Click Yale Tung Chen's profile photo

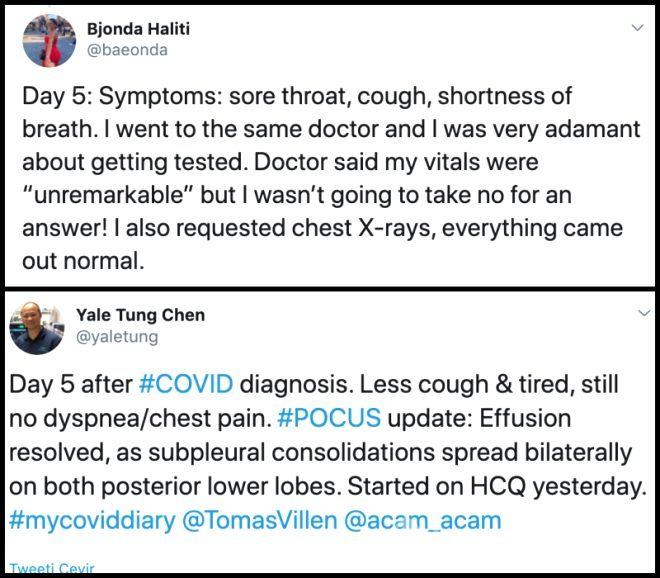click(x=36, y=328)
